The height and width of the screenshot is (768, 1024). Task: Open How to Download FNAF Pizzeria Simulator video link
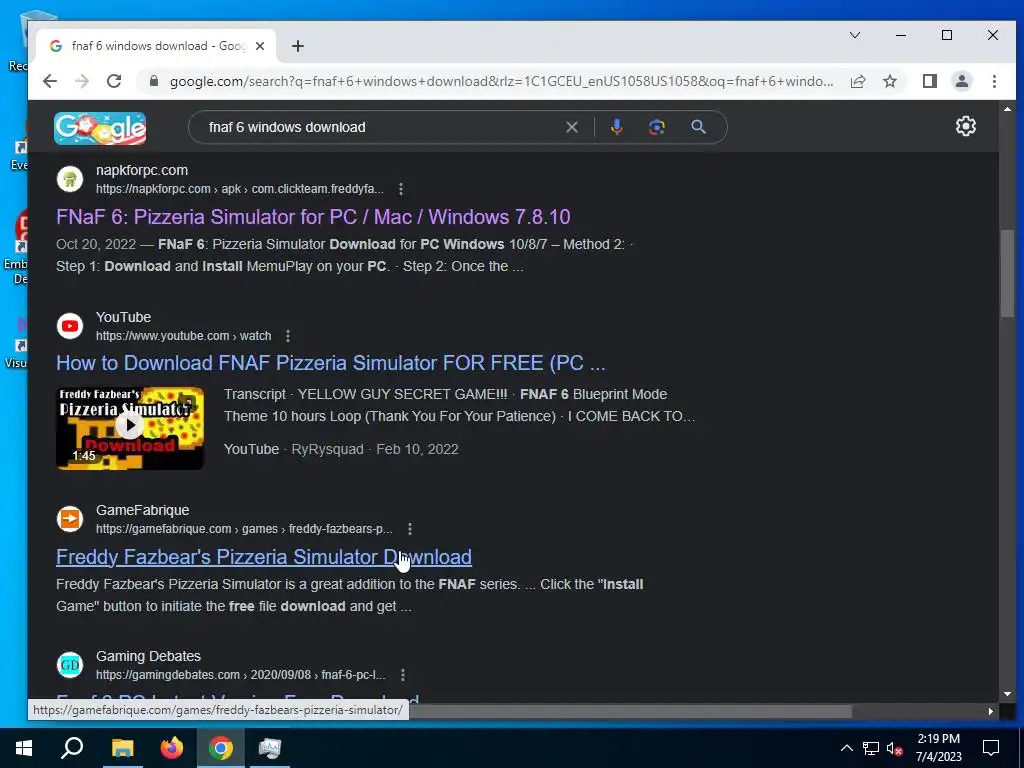[330, 363]
